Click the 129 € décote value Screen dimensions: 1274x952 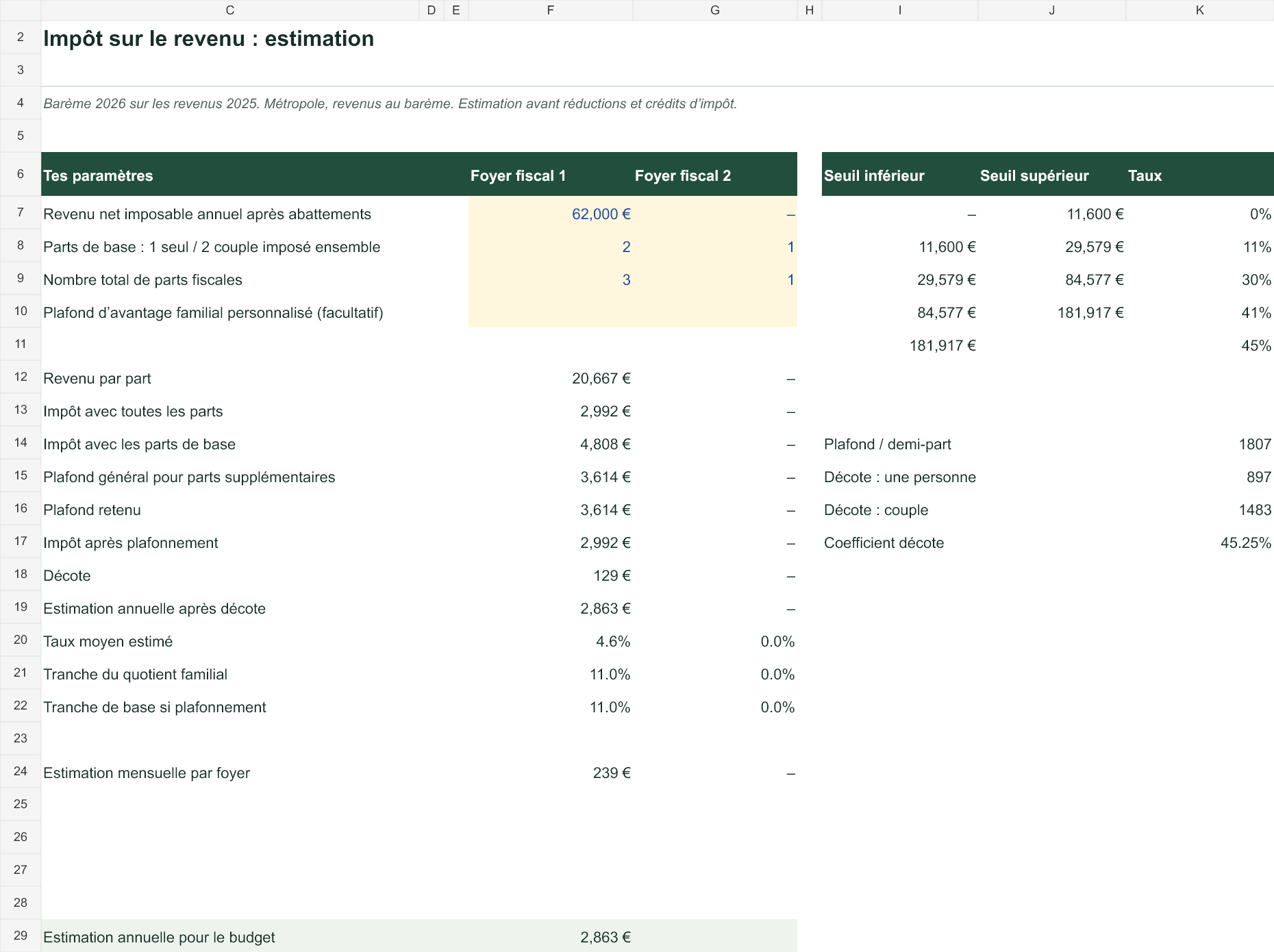(612, 576)
